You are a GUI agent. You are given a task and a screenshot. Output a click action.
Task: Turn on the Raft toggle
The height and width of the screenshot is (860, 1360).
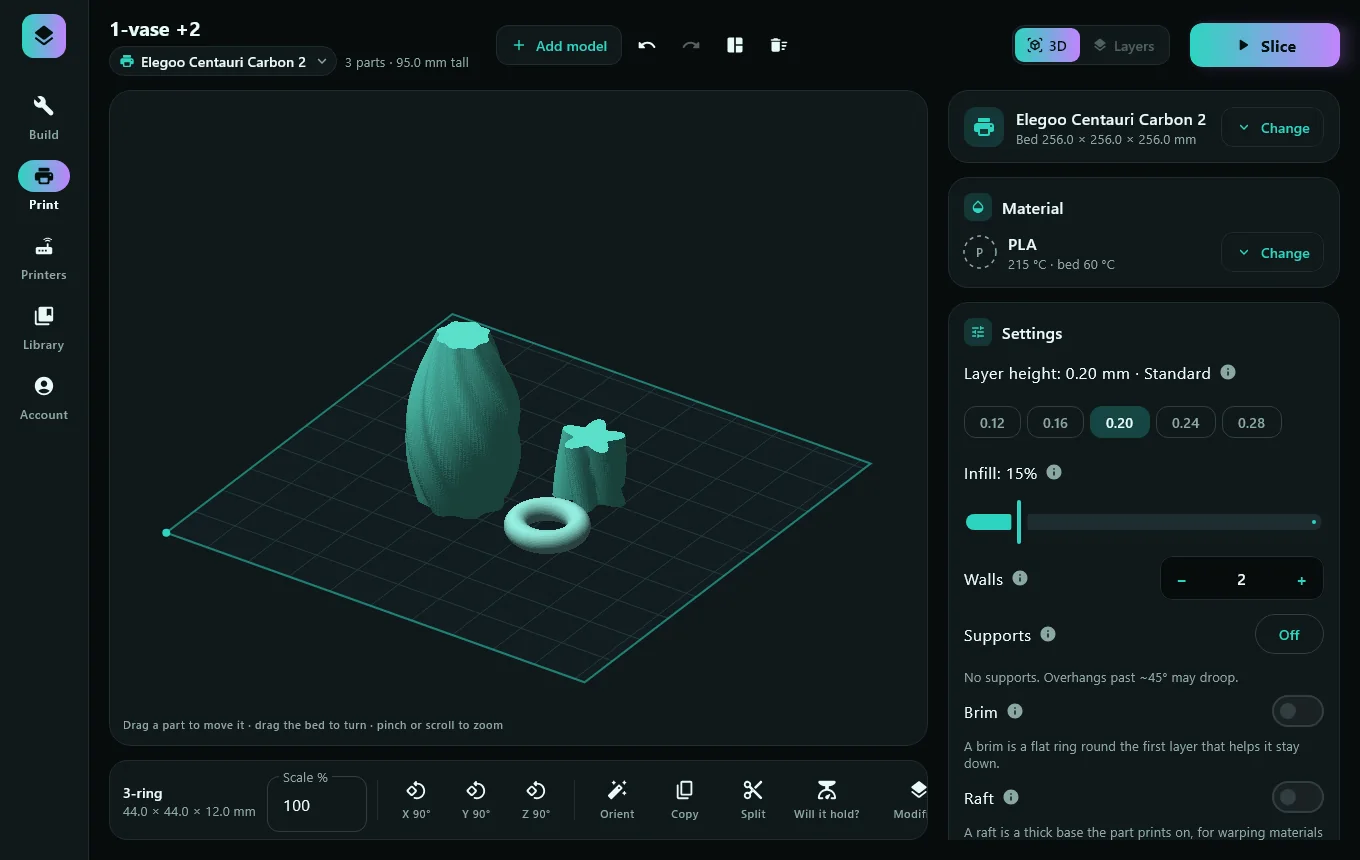point(1297,797)
